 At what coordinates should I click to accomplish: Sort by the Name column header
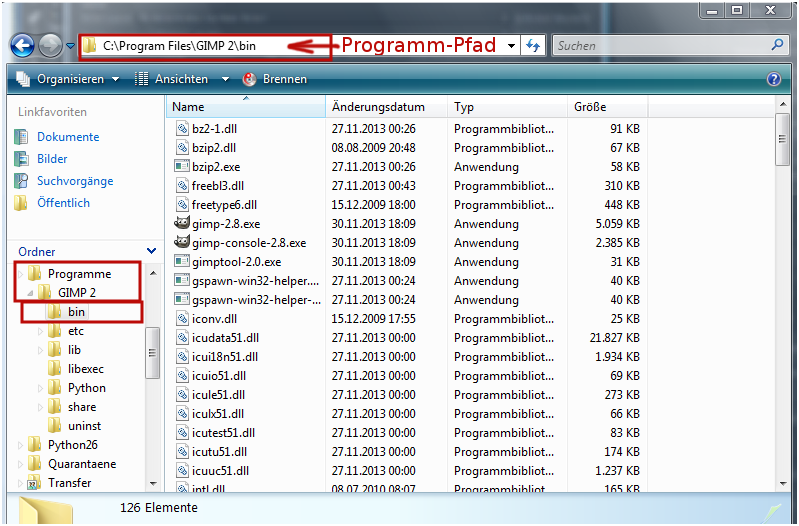246,107
